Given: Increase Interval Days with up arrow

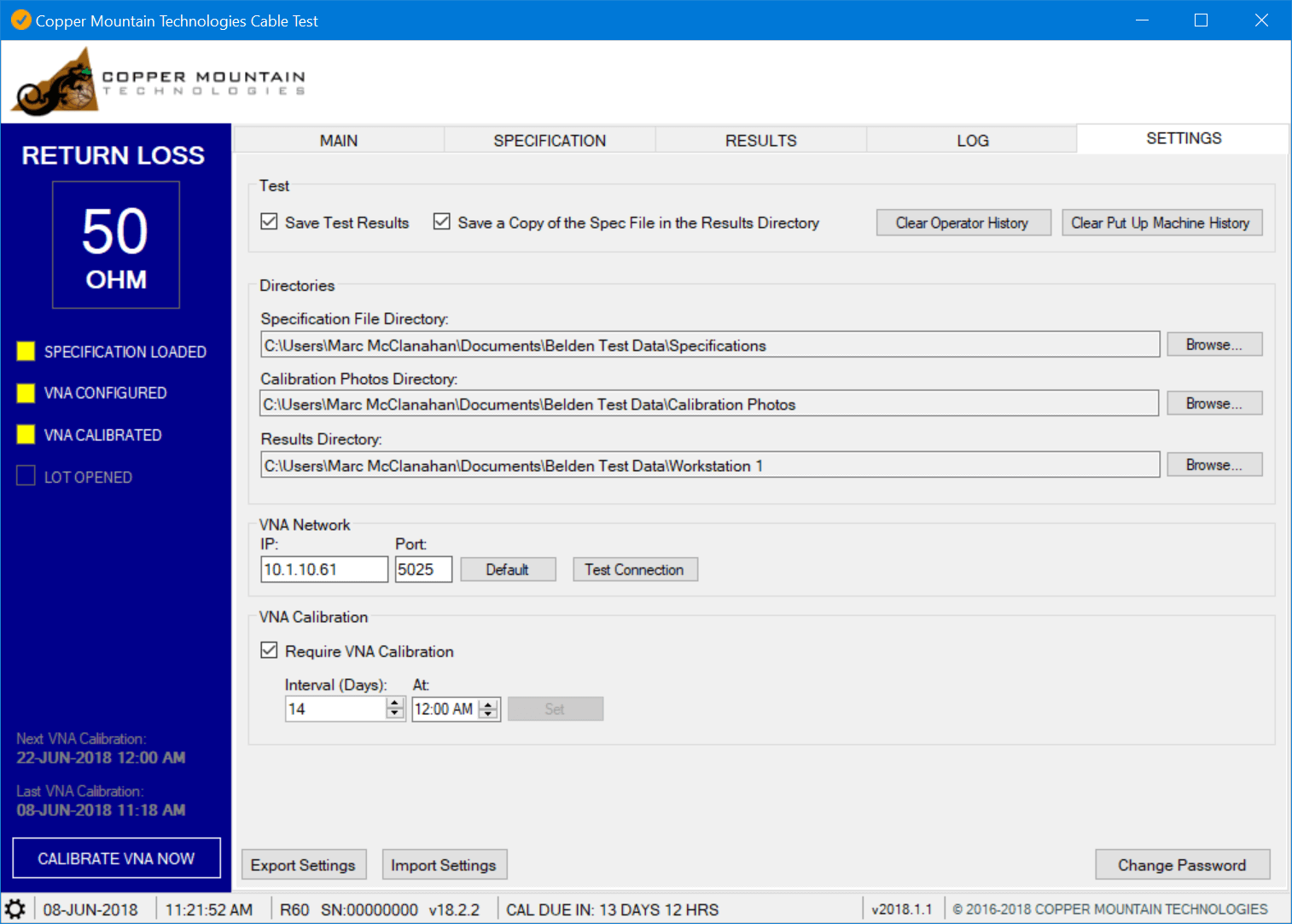Looking at the screenshot, I should pyautogui.click(x=394, y=703).
